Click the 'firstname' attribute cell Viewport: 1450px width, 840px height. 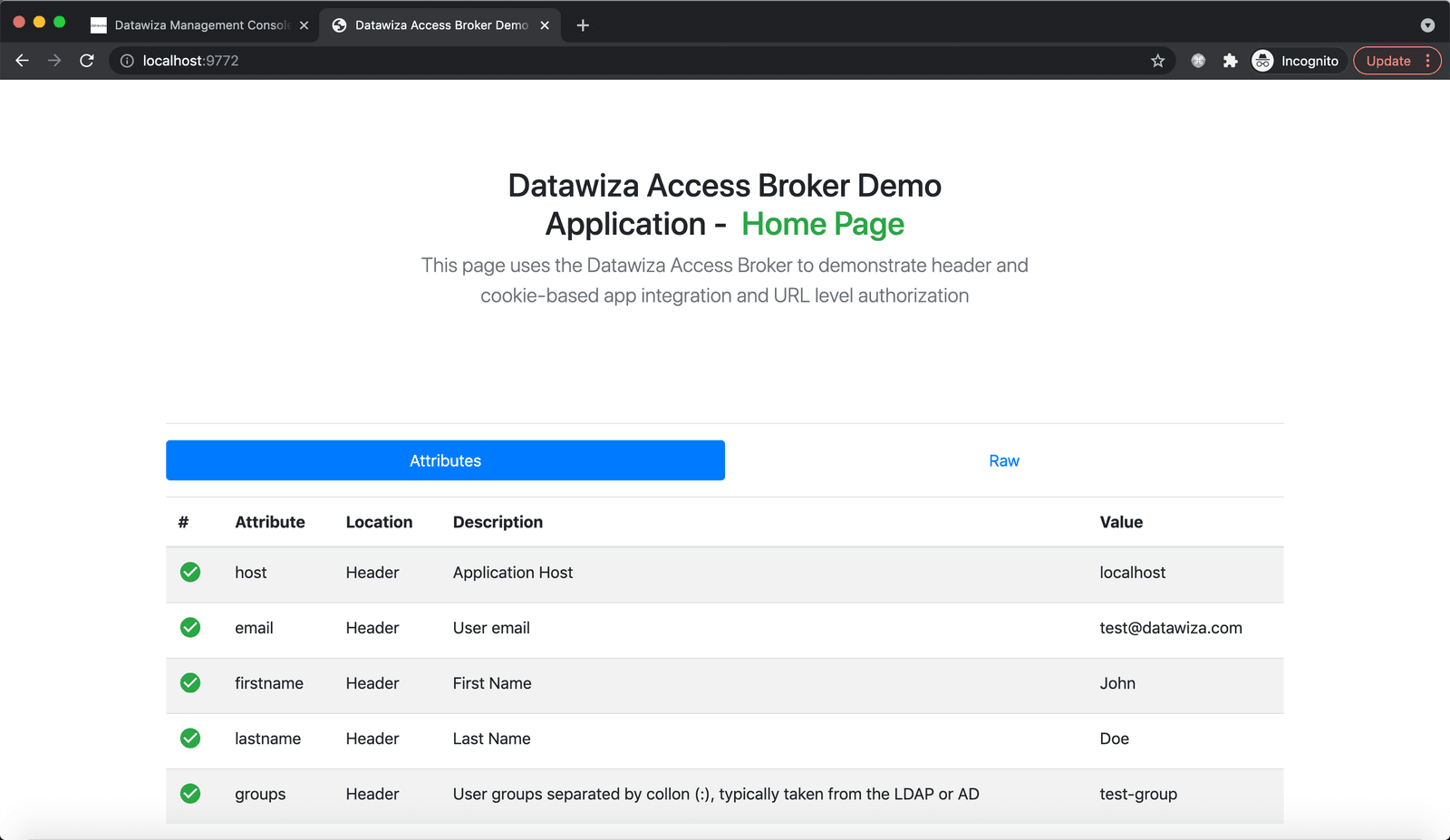pyautogui.click(x=269, y=683)
